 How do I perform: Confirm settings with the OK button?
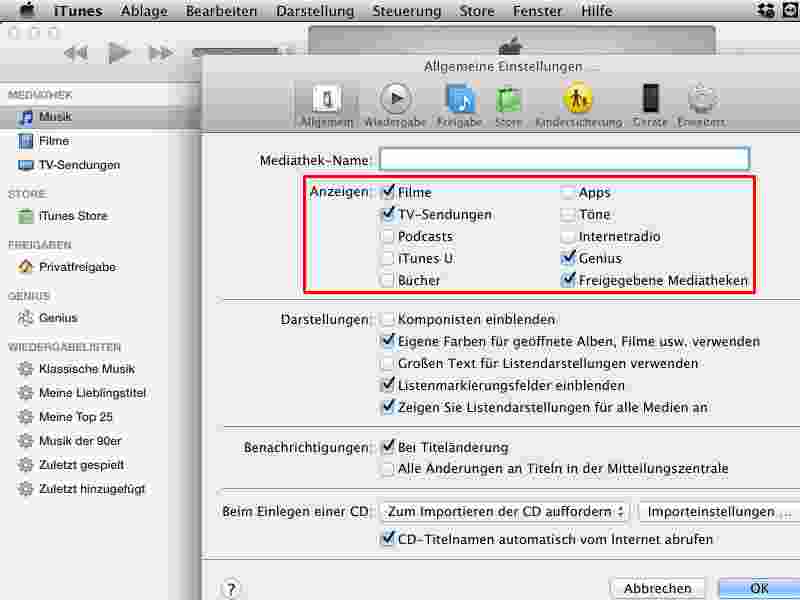point(759,588)
